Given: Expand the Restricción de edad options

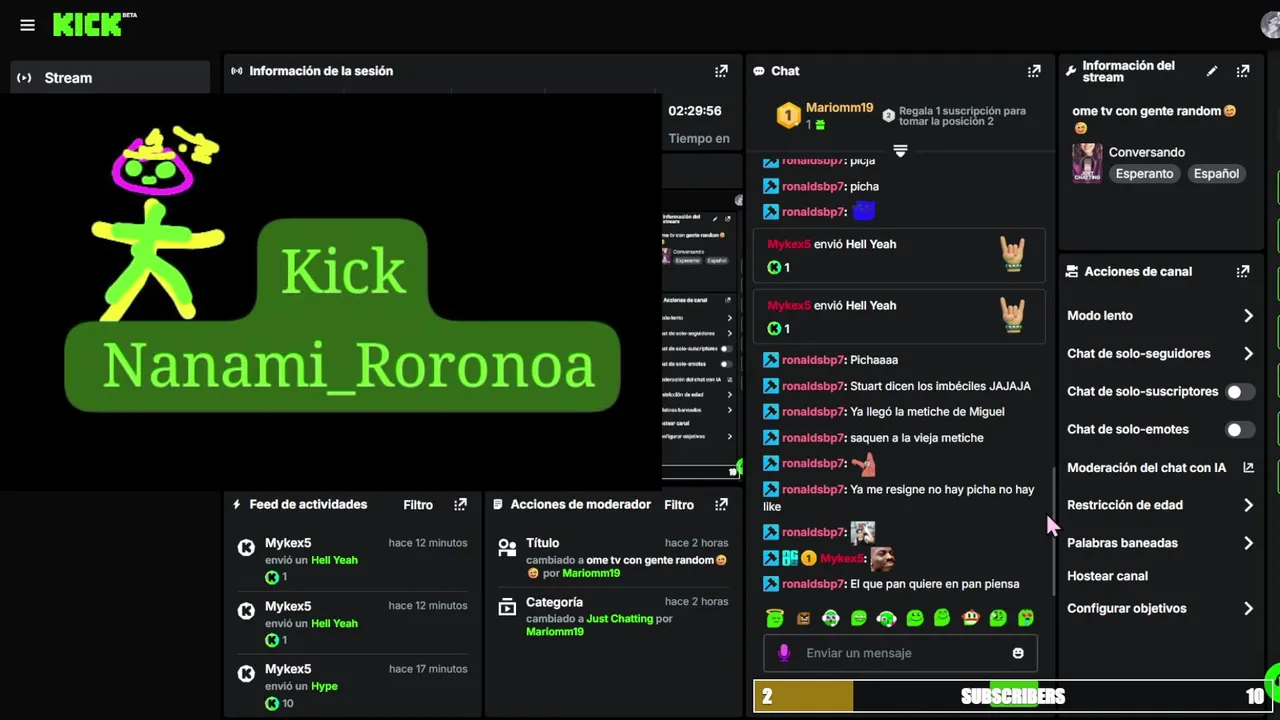Looking at the screenshot, I should pyautogui.click(x=1248, y=505).
